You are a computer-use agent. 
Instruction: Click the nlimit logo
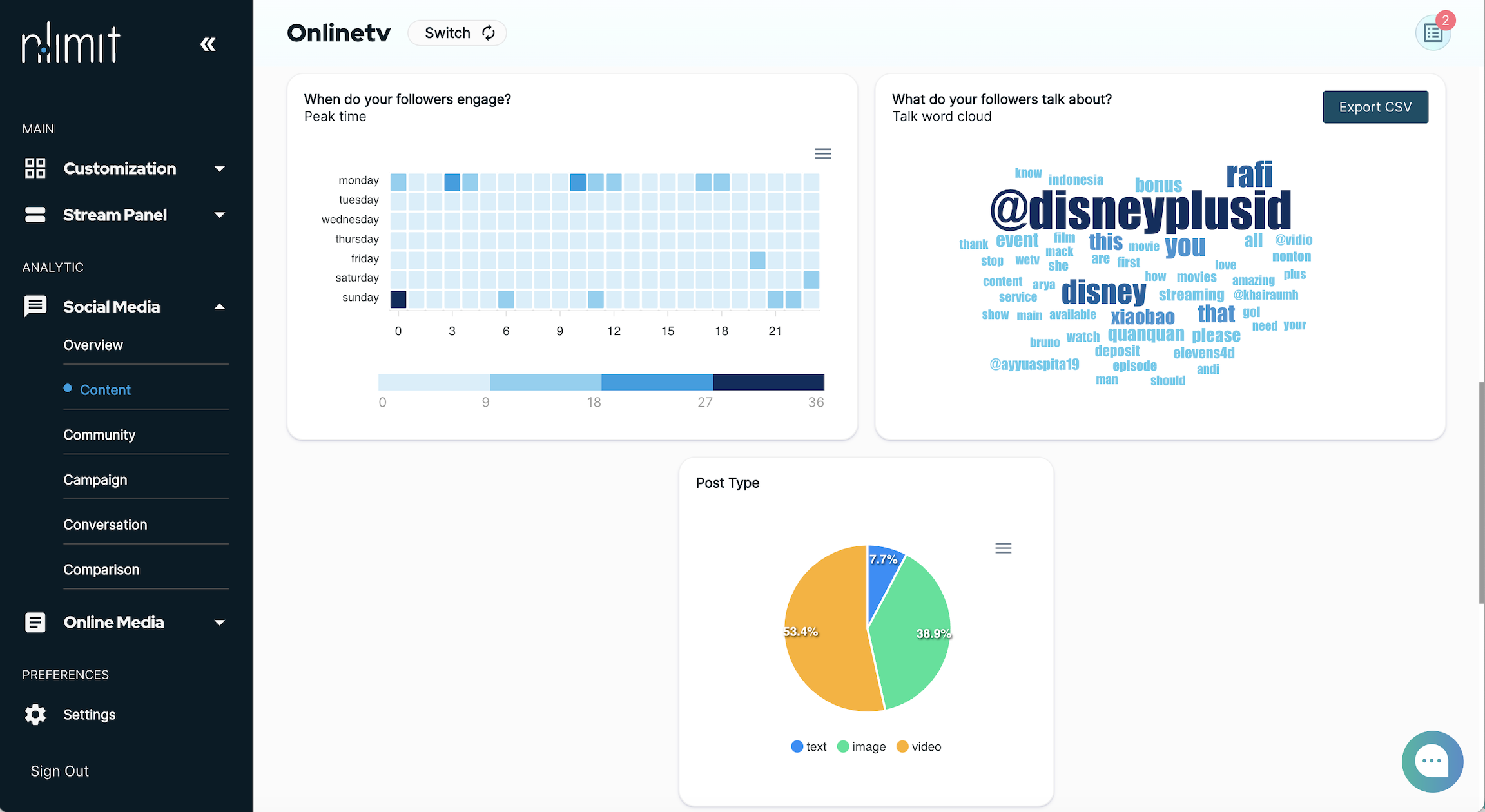[x=71, y=43]
